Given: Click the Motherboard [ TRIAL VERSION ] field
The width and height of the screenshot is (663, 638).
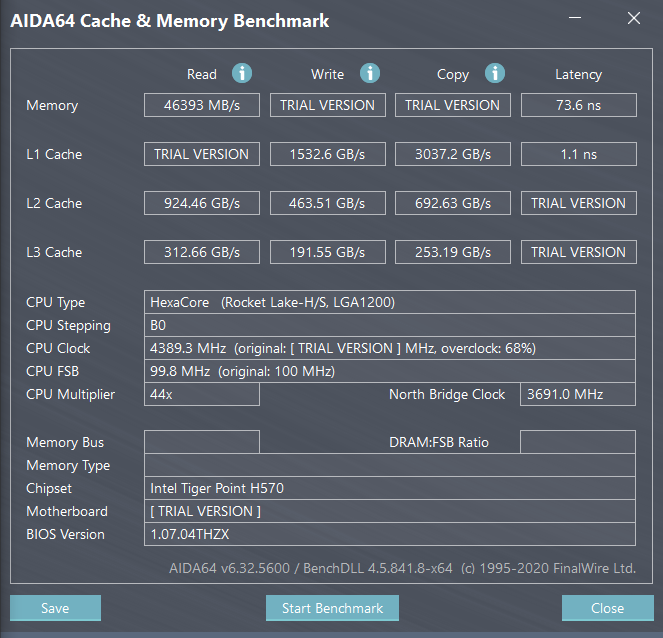Looking at the screenshot, I should pos(390,511).
